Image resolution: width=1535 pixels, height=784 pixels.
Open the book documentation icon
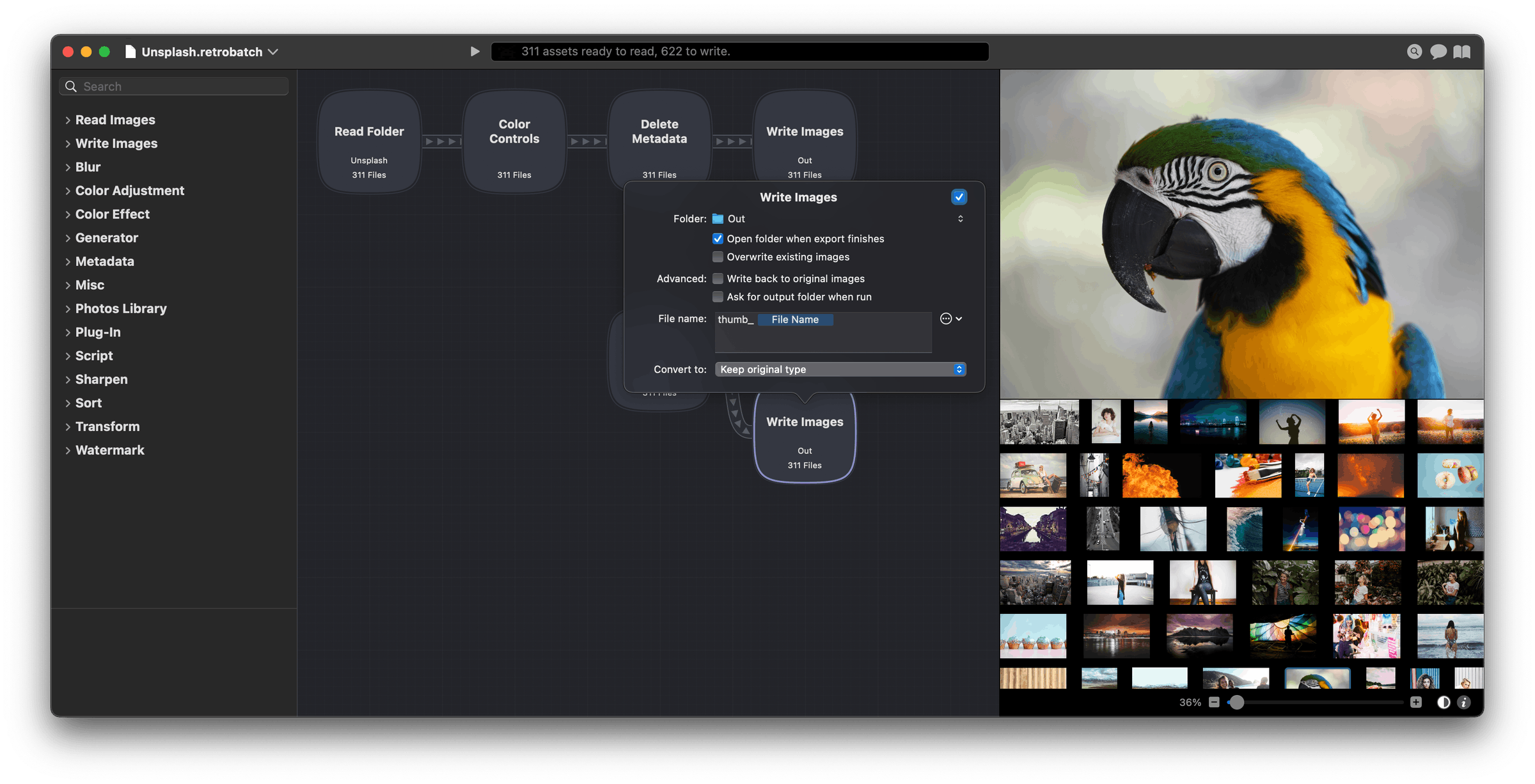(x=1462, y=52)
